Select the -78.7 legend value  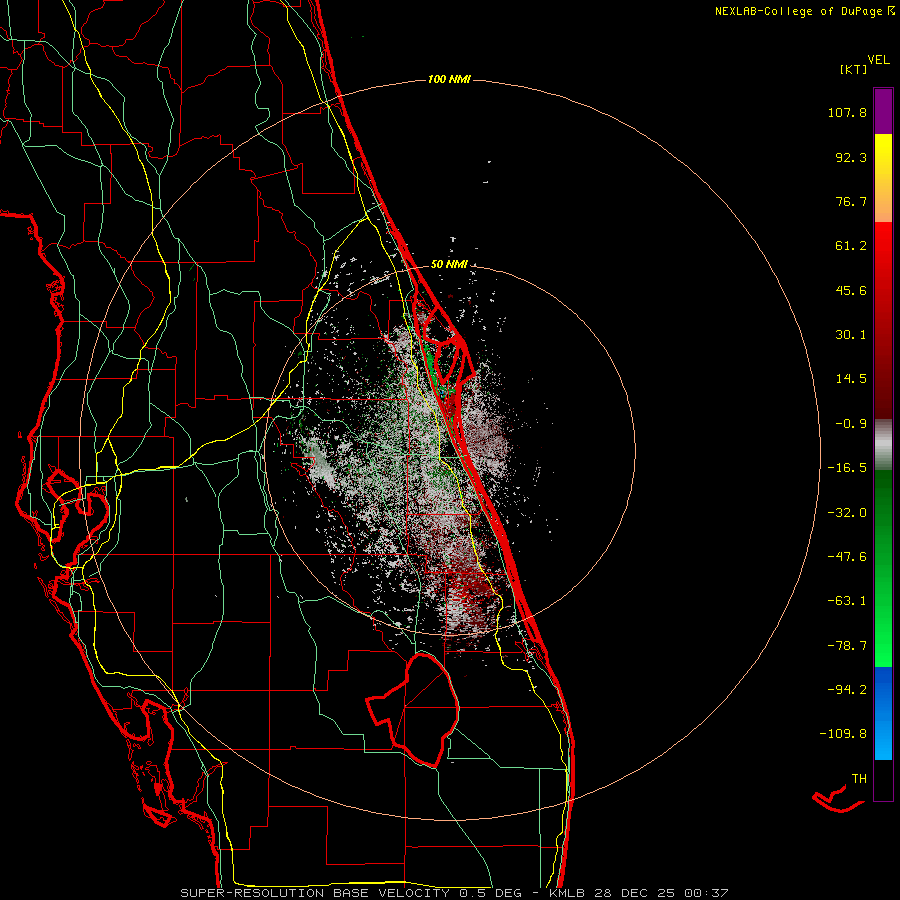[x=847, y=646]
